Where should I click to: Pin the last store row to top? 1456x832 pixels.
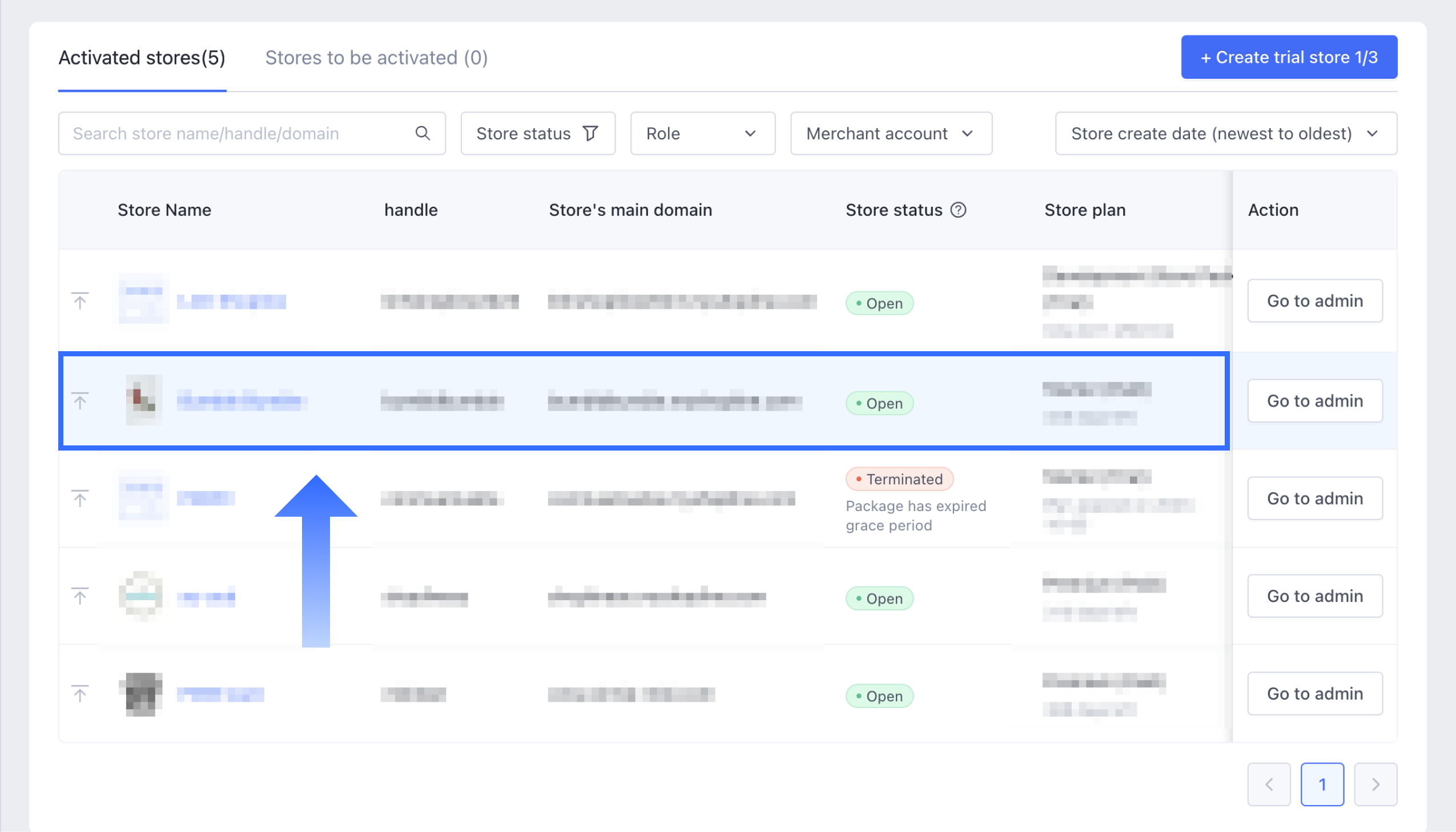[x=80, y=694]
